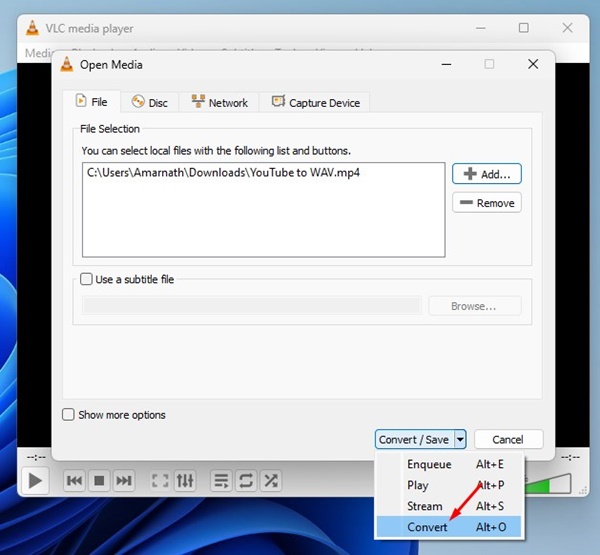Enable shuffle random playback icon
This screenshot has width=600, height=555.
pyautogui.click(x=271, y=480)
